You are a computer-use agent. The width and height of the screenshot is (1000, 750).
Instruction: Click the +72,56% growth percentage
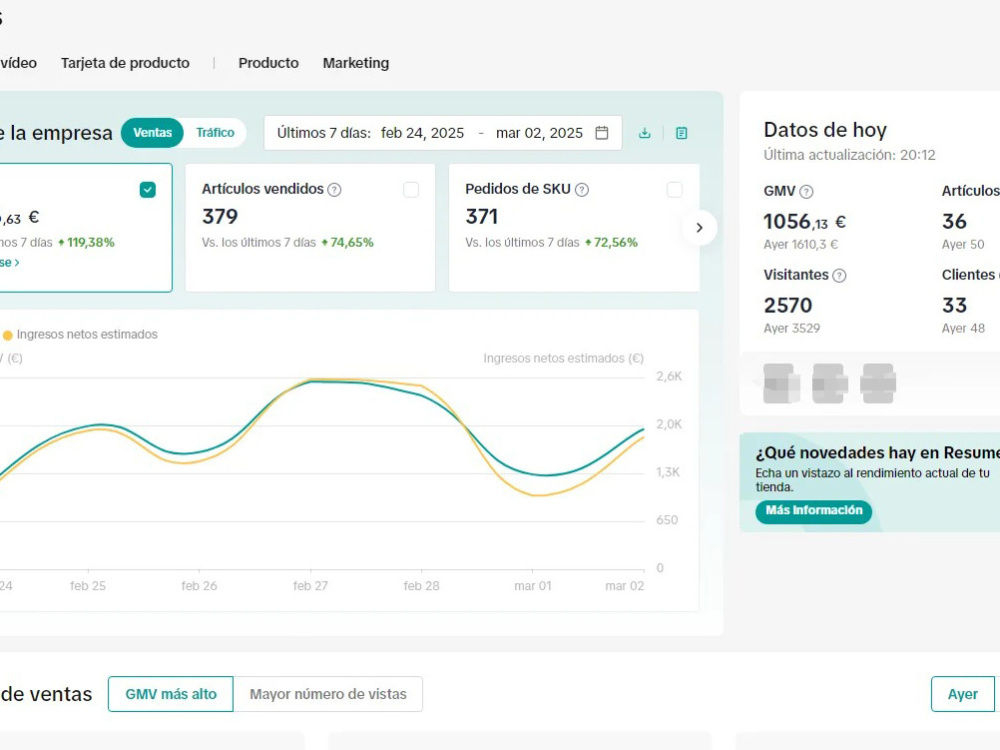pyautogui.click(x=611, y=242)
